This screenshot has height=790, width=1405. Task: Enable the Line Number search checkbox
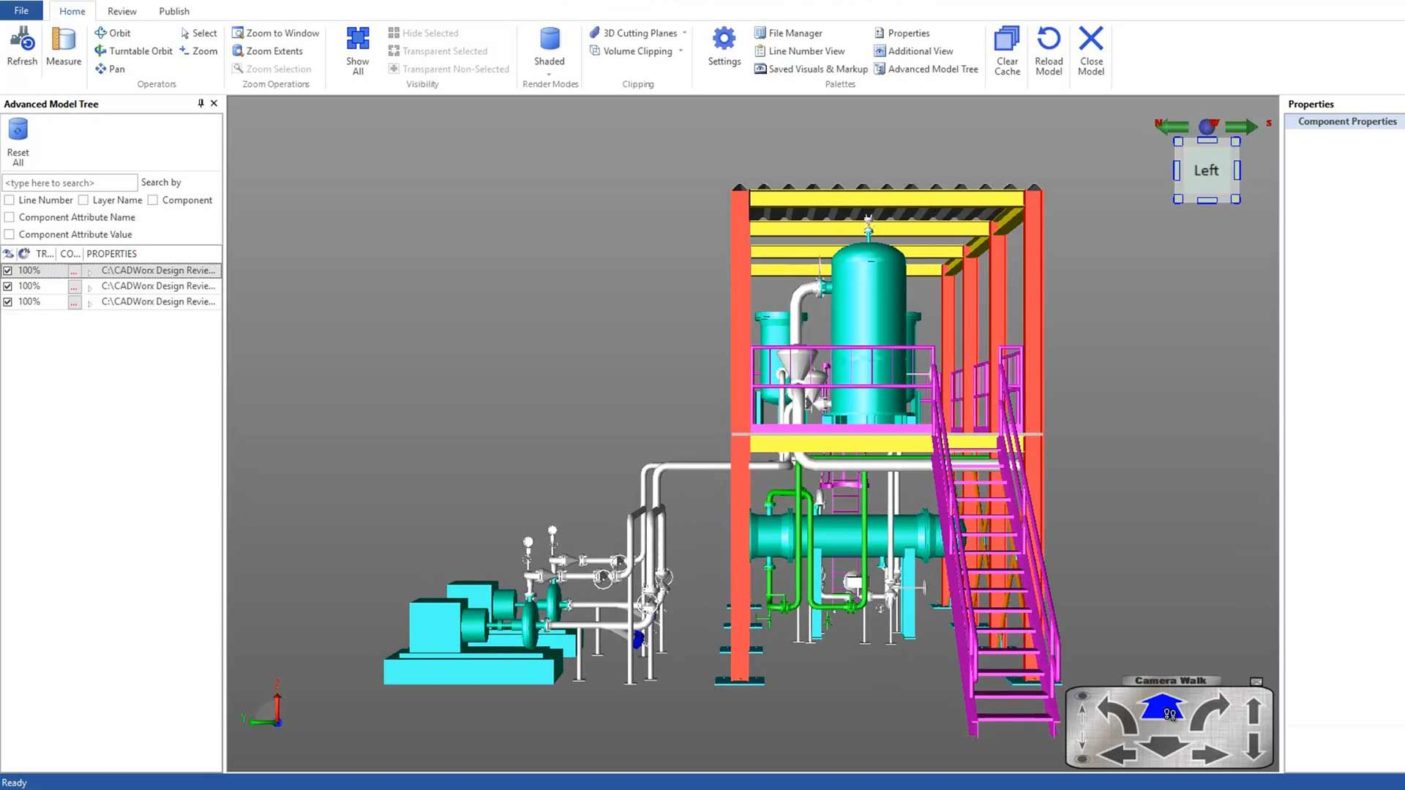click(x=10, y=200)
